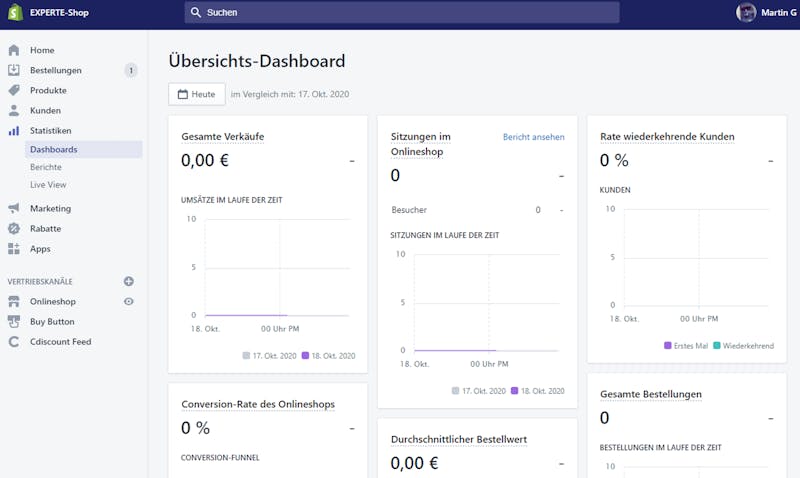
Task: Click gray 17. Okt. 2020 swatch in sales legend
Action: click(246, 356)
